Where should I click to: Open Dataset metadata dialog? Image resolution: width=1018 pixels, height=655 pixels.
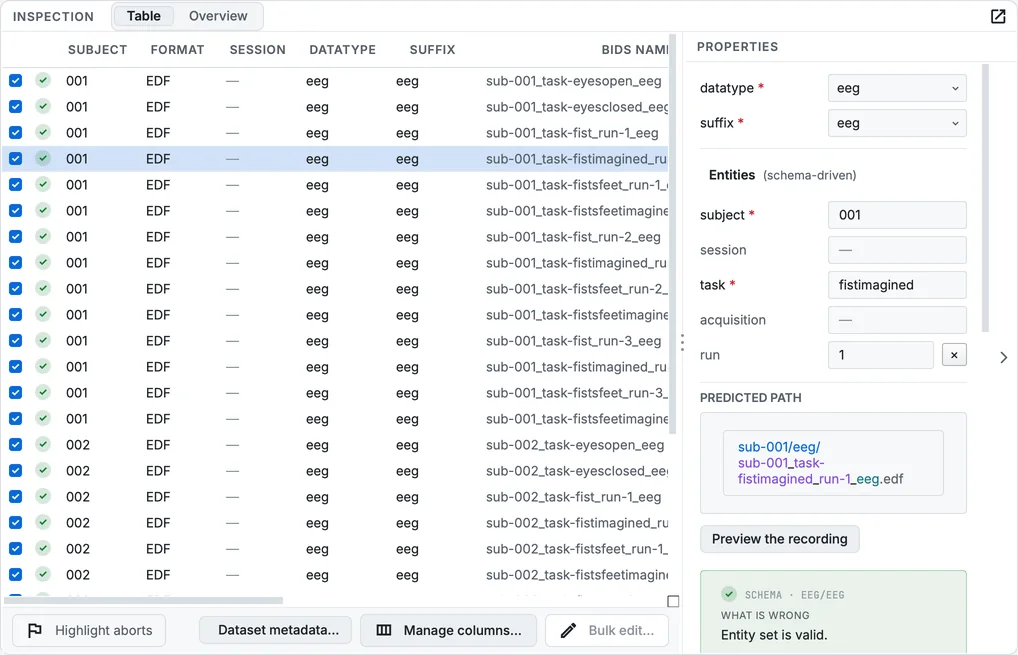coord(275,630)
